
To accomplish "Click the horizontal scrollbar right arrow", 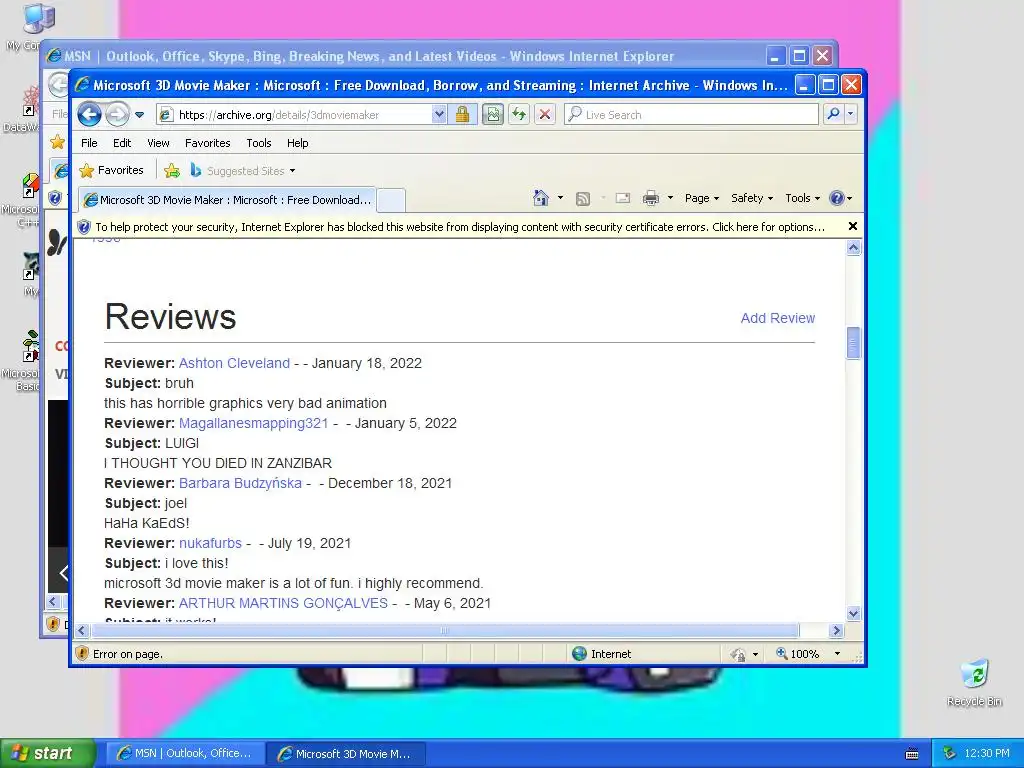I will [x=836, y=630].
